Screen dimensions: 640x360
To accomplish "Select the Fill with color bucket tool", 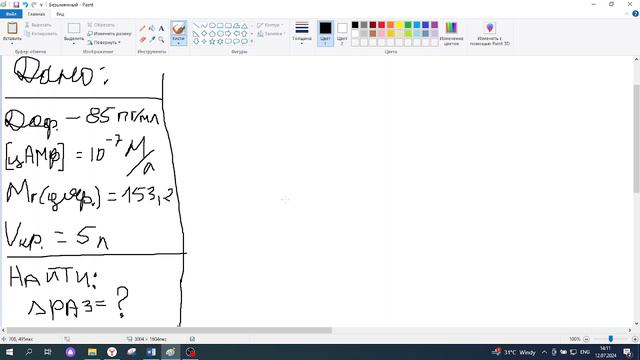I will [152, 29].
